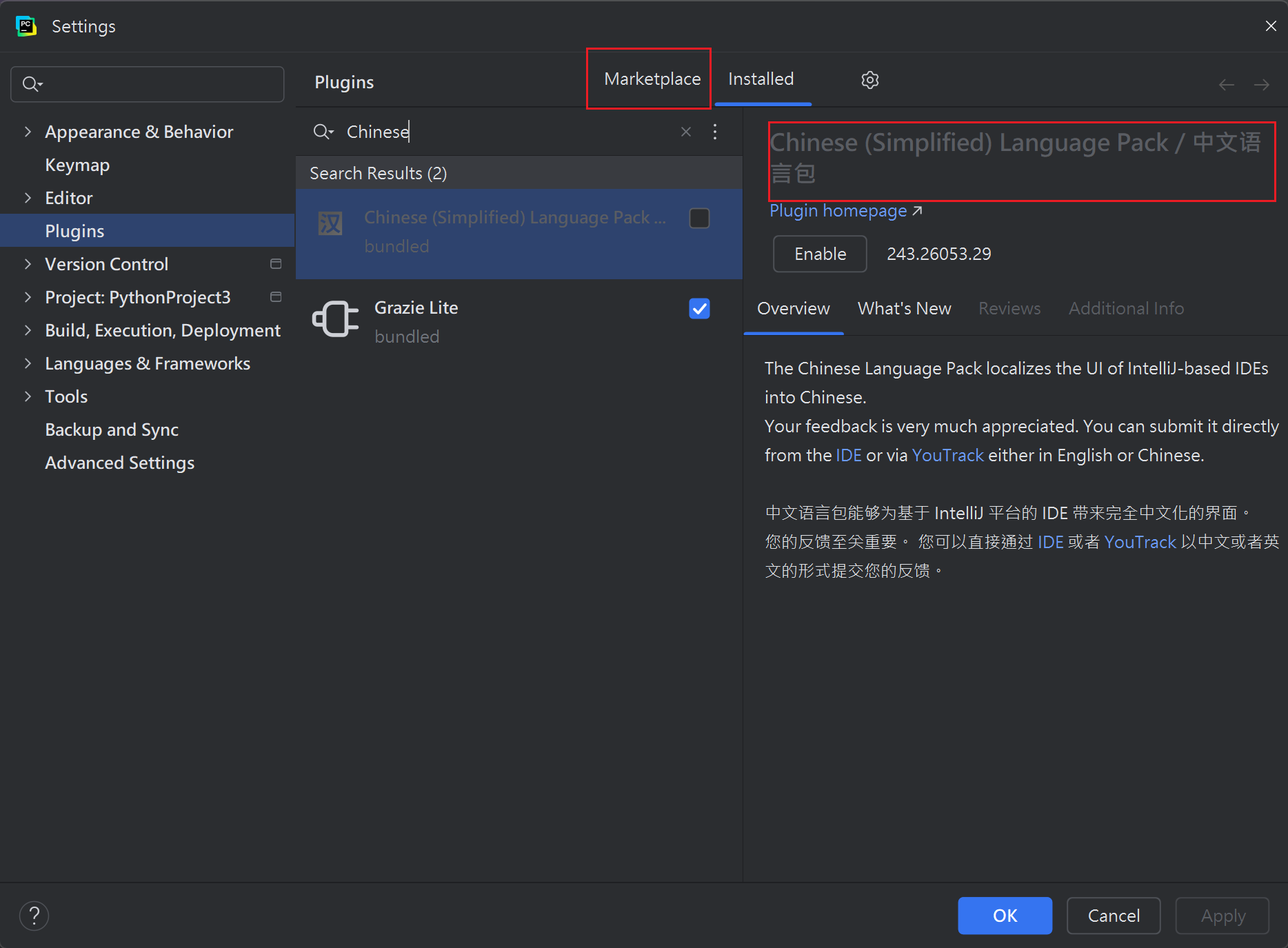The height and width of the screenshot is (948, 1288).
Task: Clear the Chinese search text with X
Action: (686, 132)
